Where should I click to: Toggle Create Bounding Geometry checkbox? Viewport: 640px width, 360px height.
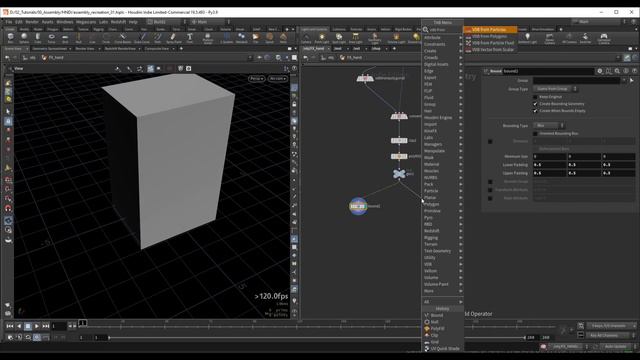[535, 104]
